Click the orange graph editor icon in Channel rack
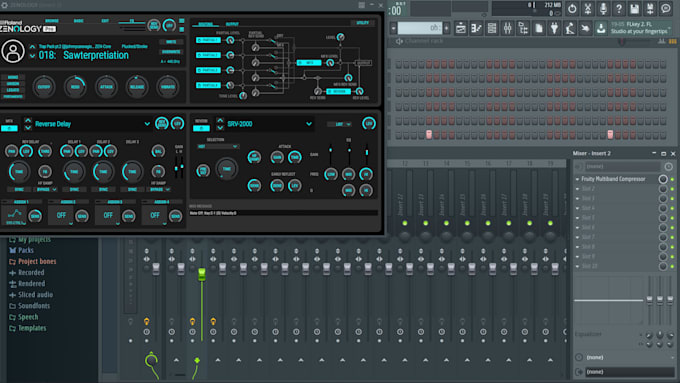 (672, 41)
